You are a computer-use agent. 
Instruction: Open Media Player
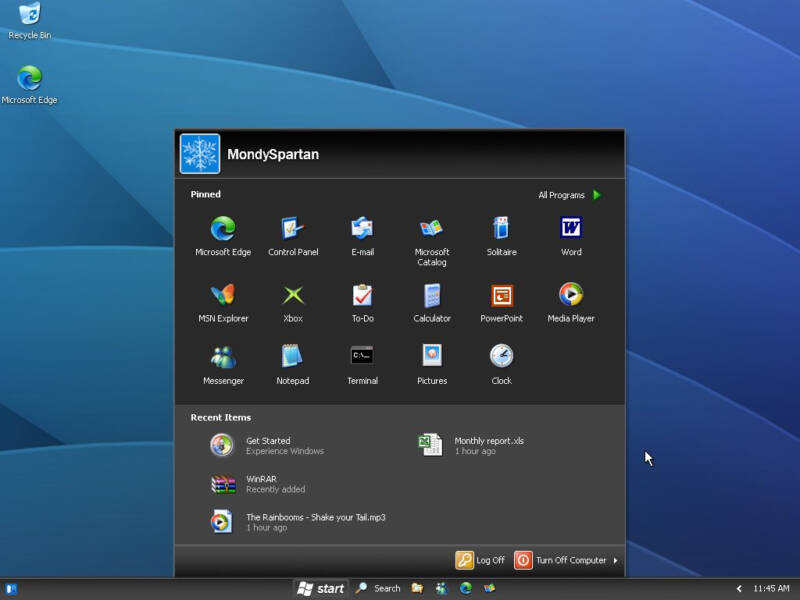click(570, 300)
